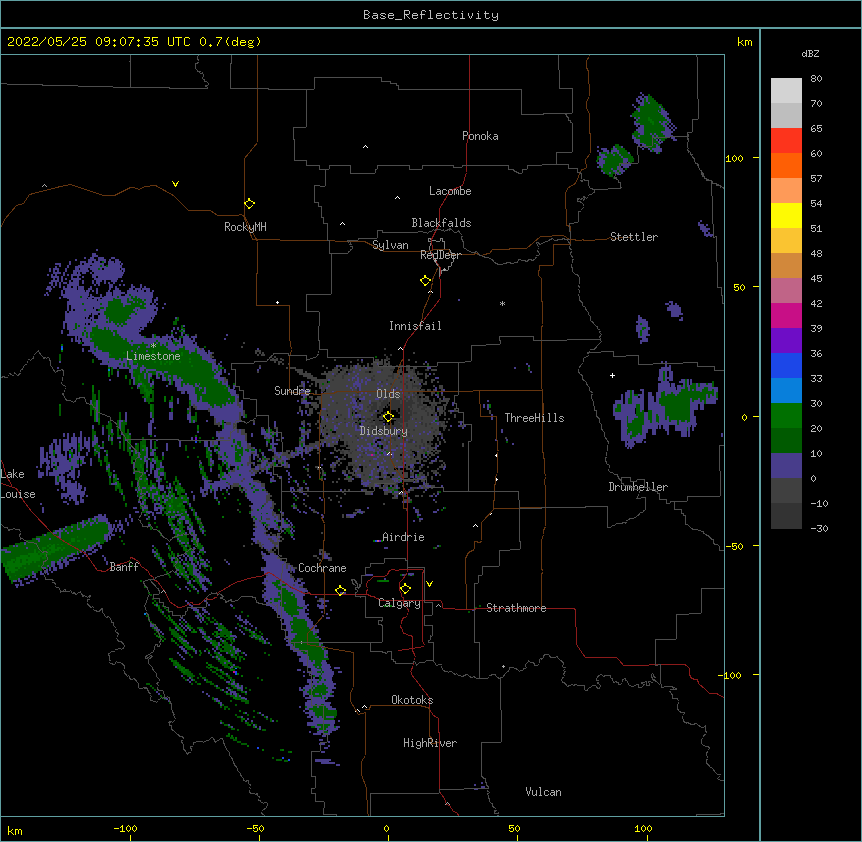862x842 pixels.
Task: Pick the slate-purple 10 dBZ legend swatch
Action: click(786, 466)
